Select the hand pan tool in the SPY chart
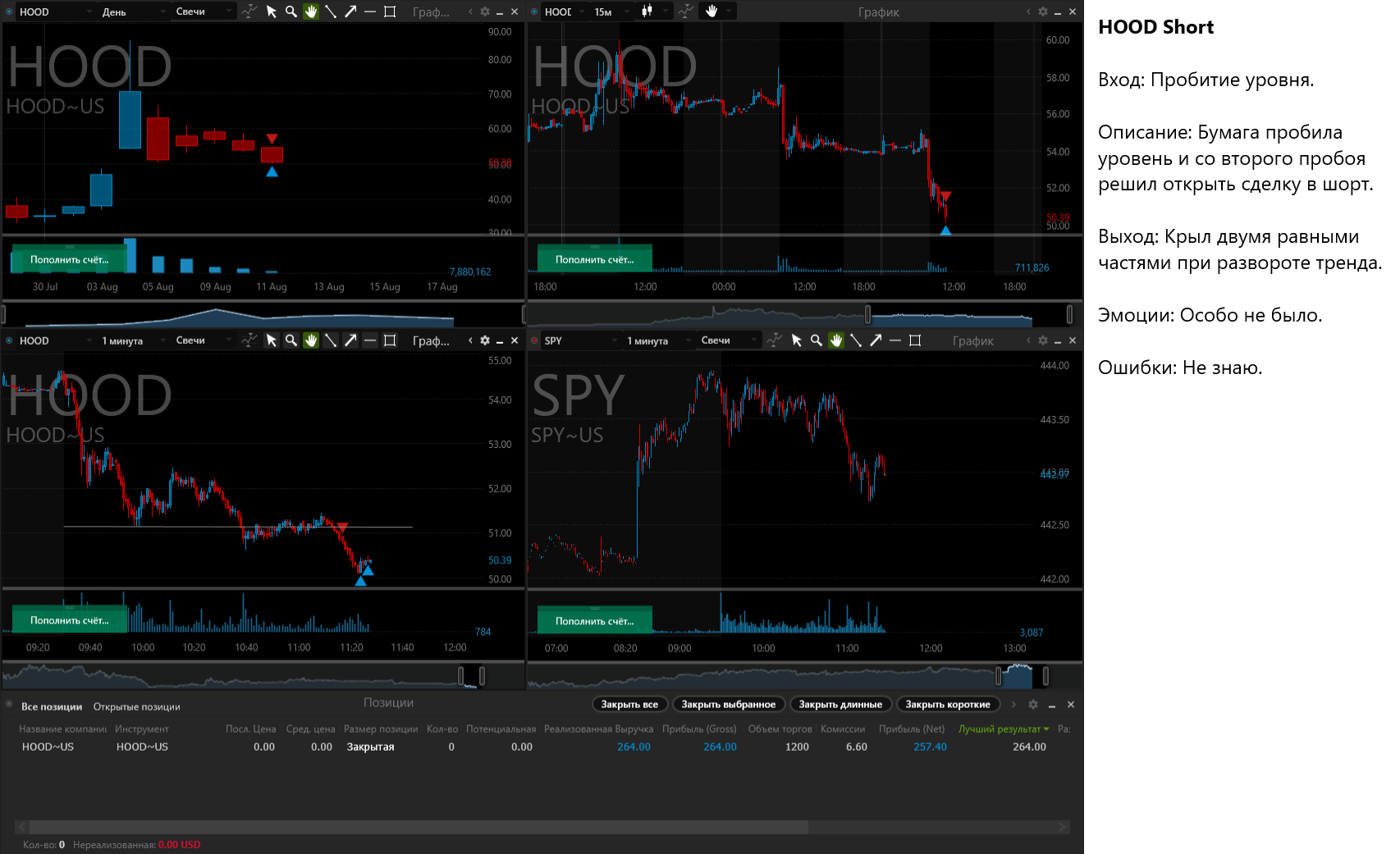The height and width of the screenshot is (854, 1400). (836, 340)
